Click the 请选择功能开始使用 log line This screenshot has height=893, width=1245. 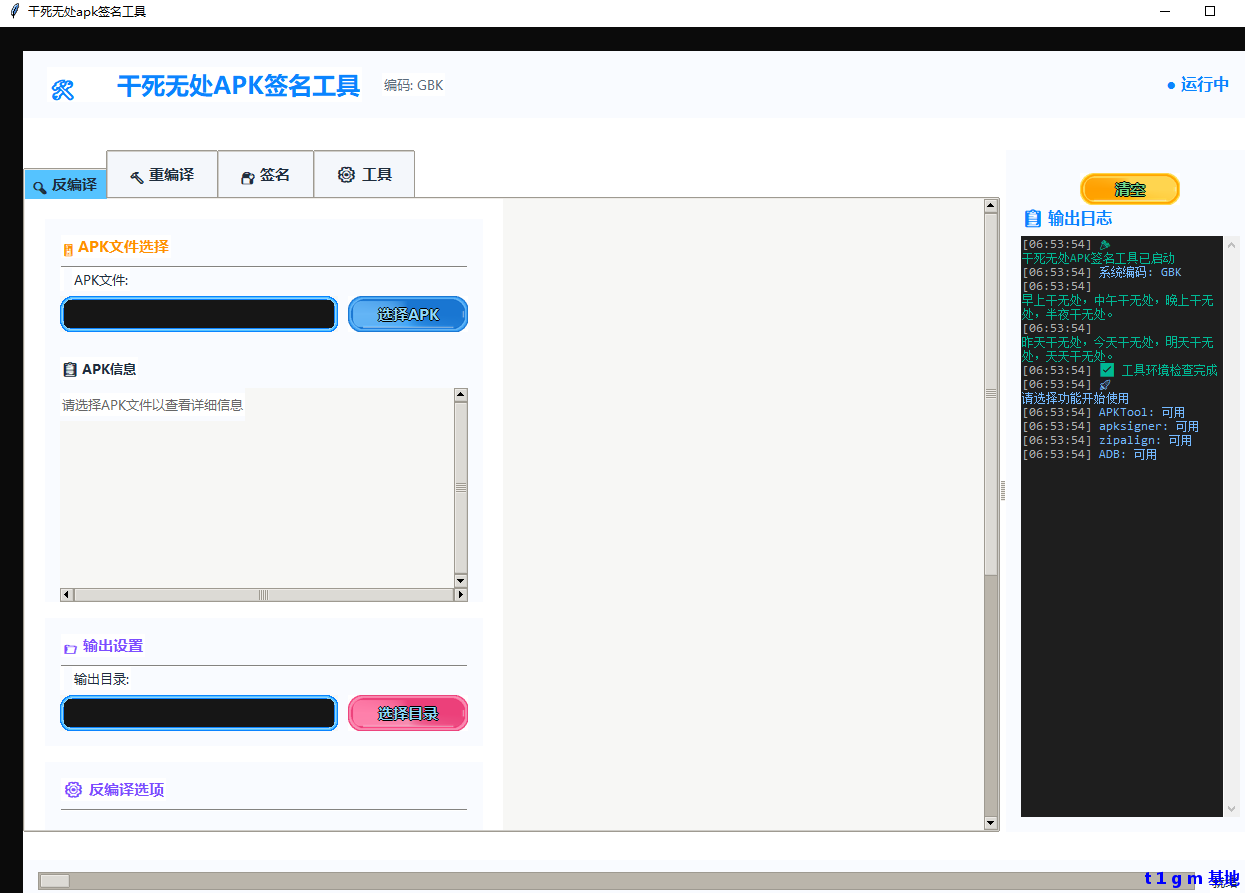[x=1075, y=398]
